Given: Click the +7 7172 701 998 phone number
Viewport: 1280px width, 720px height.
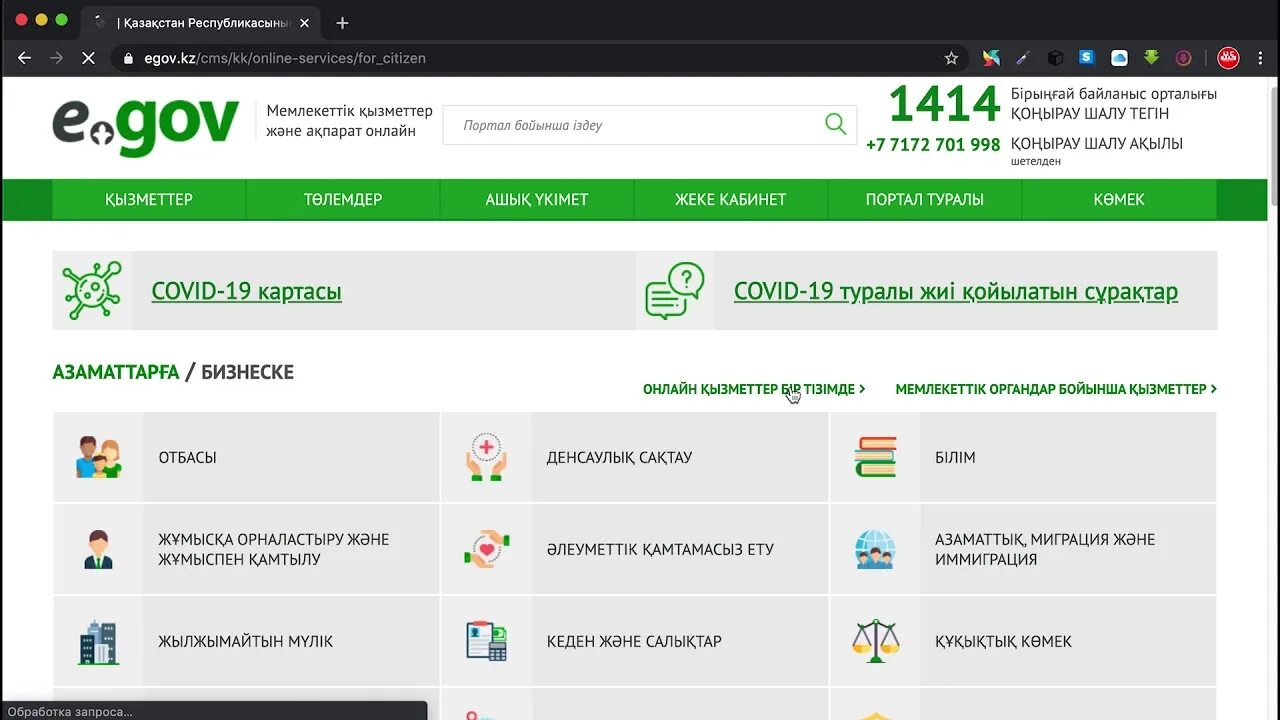Looking at the screenshot, I should pyautogui.click(x=933, y=144).
